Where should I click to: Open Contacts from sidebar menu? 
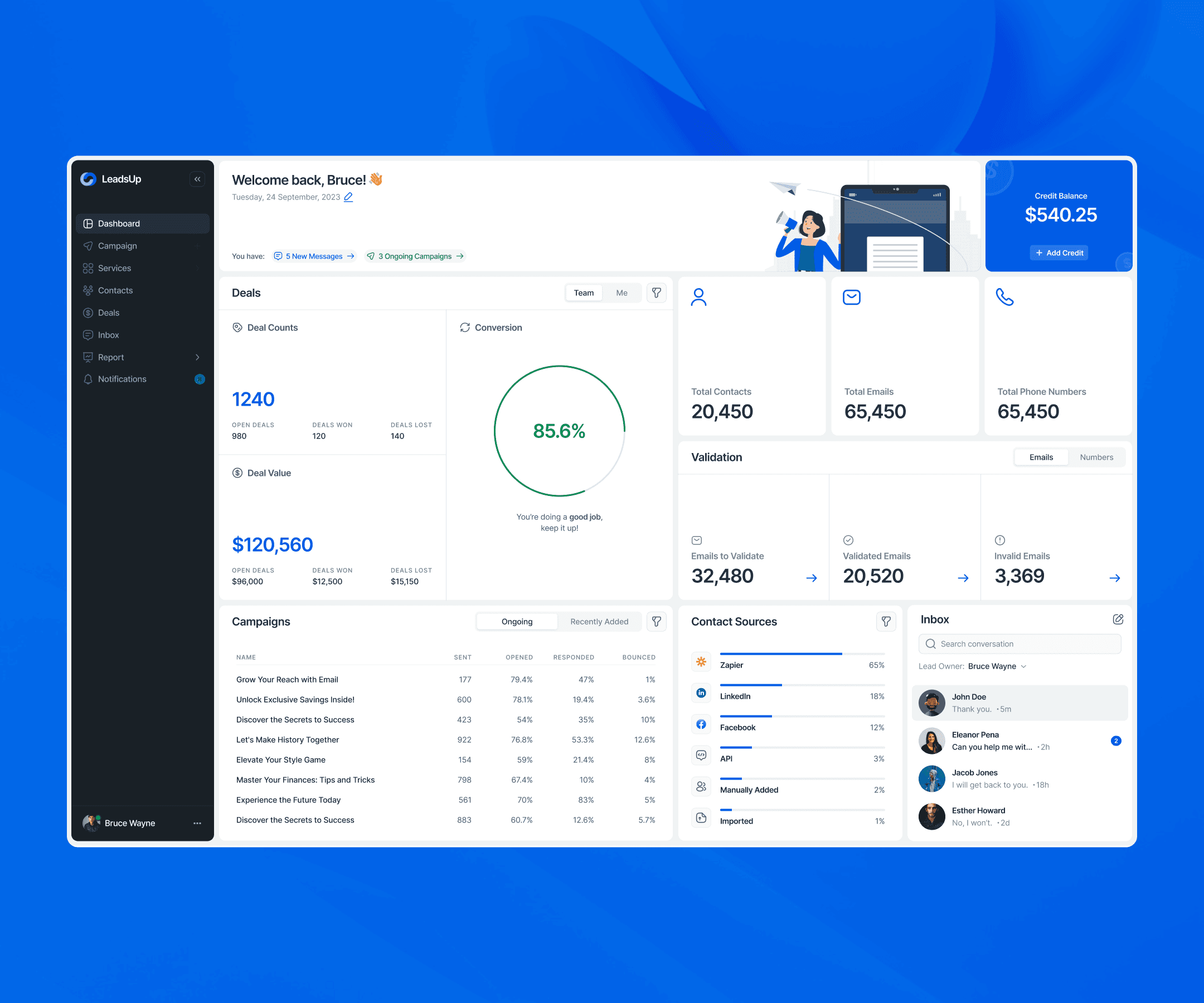[x=115, y=290]
